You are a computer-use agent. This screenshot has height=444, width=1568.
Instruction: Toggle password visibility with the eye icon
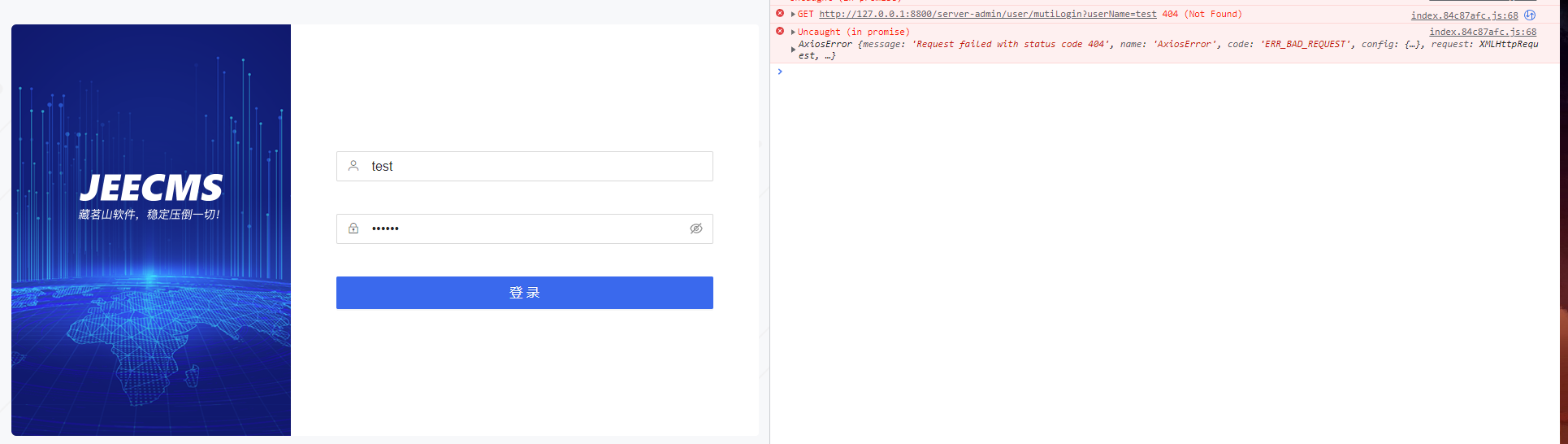[696, 229]
